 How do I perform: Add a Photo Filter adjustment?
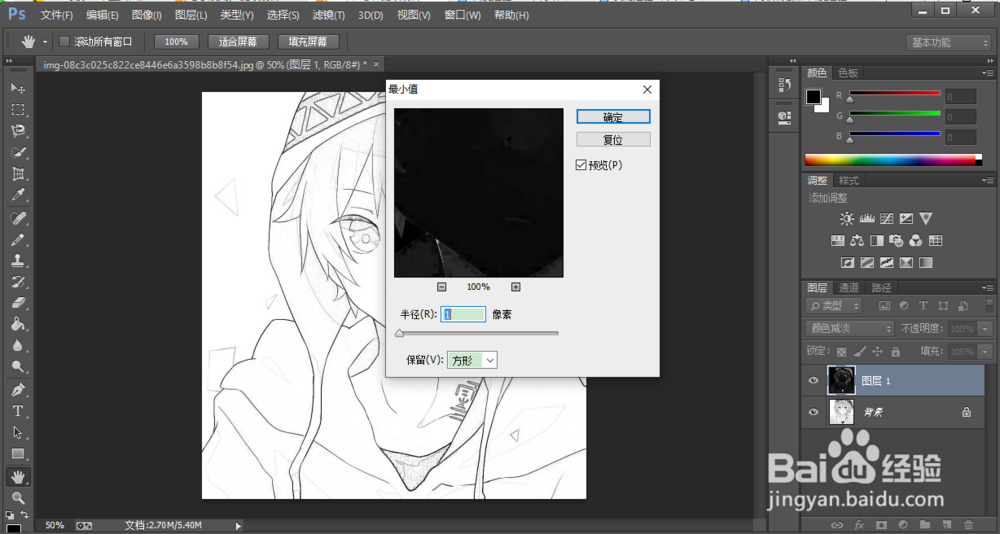(x=897, y=241)
